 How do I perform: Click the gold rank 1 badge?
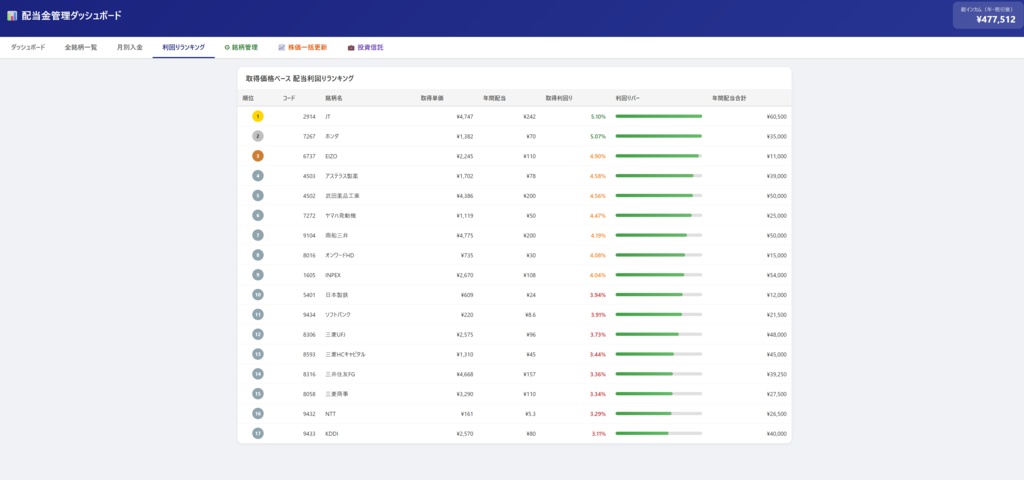click(258, 116)
